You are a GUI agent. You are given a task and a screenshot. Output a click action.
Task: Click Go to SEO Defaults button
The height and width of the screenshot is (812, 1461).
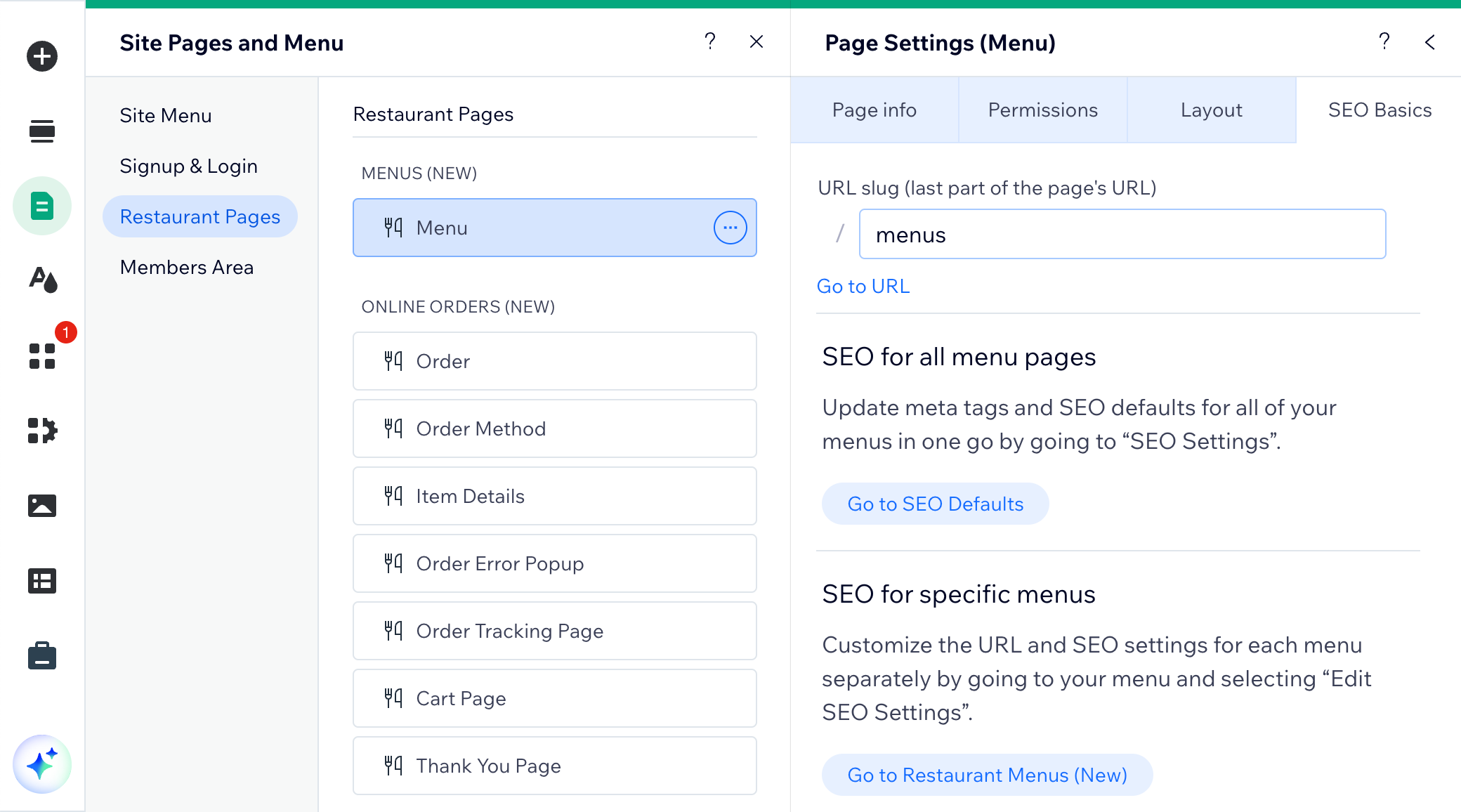(934, 503)
